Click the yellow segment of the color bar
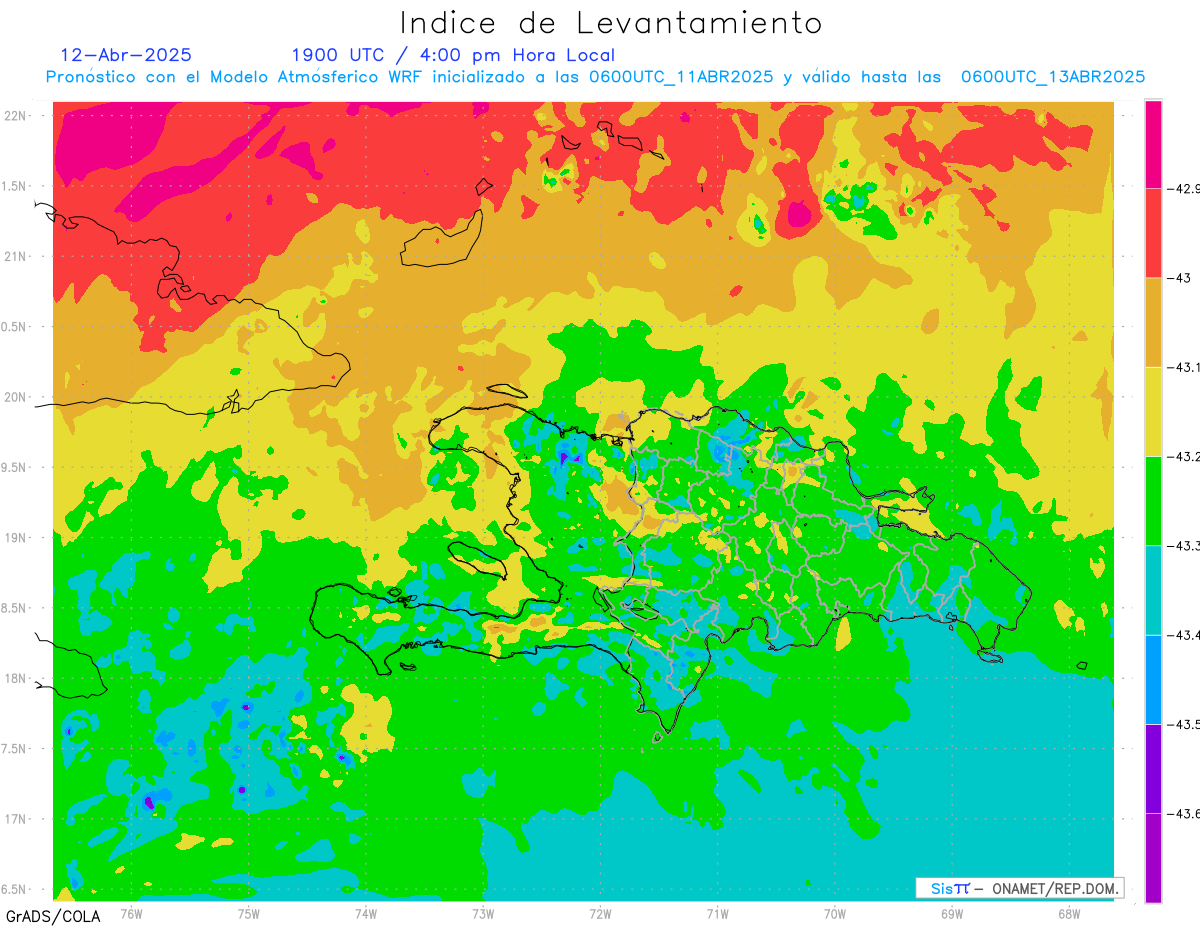1200x927 pixels. coord(1153,411)
